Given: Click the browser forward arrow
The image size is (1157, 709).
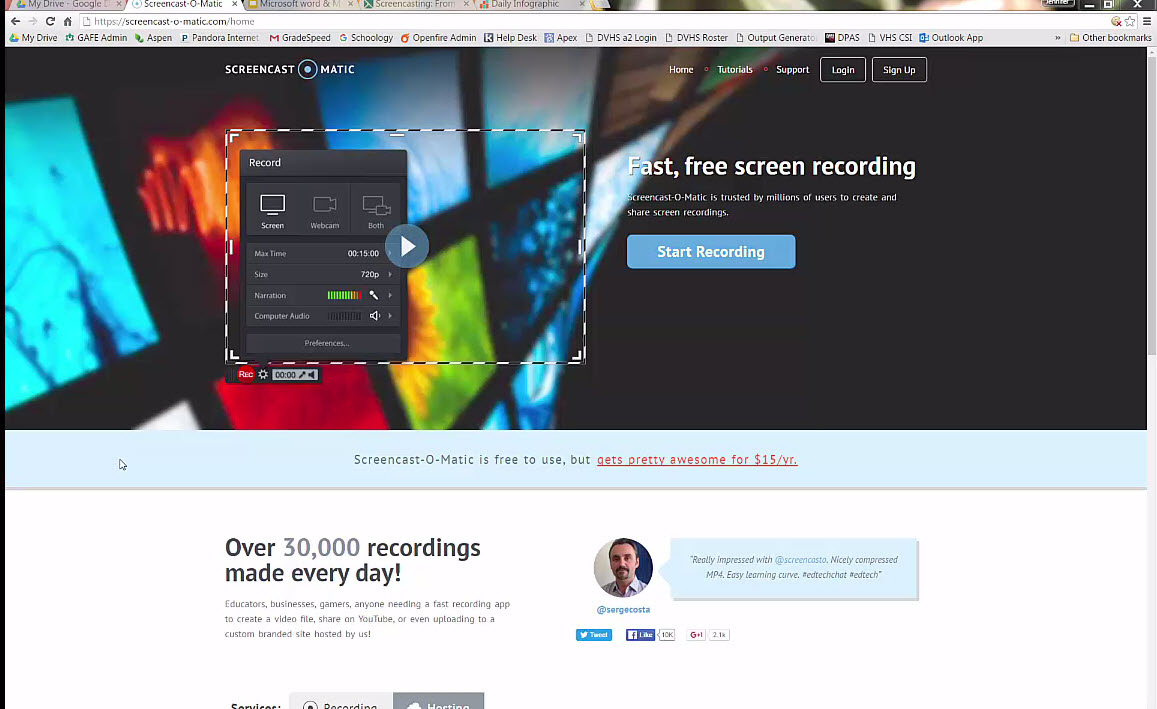Looking at the screenshot, I should (x=32, y=21).
